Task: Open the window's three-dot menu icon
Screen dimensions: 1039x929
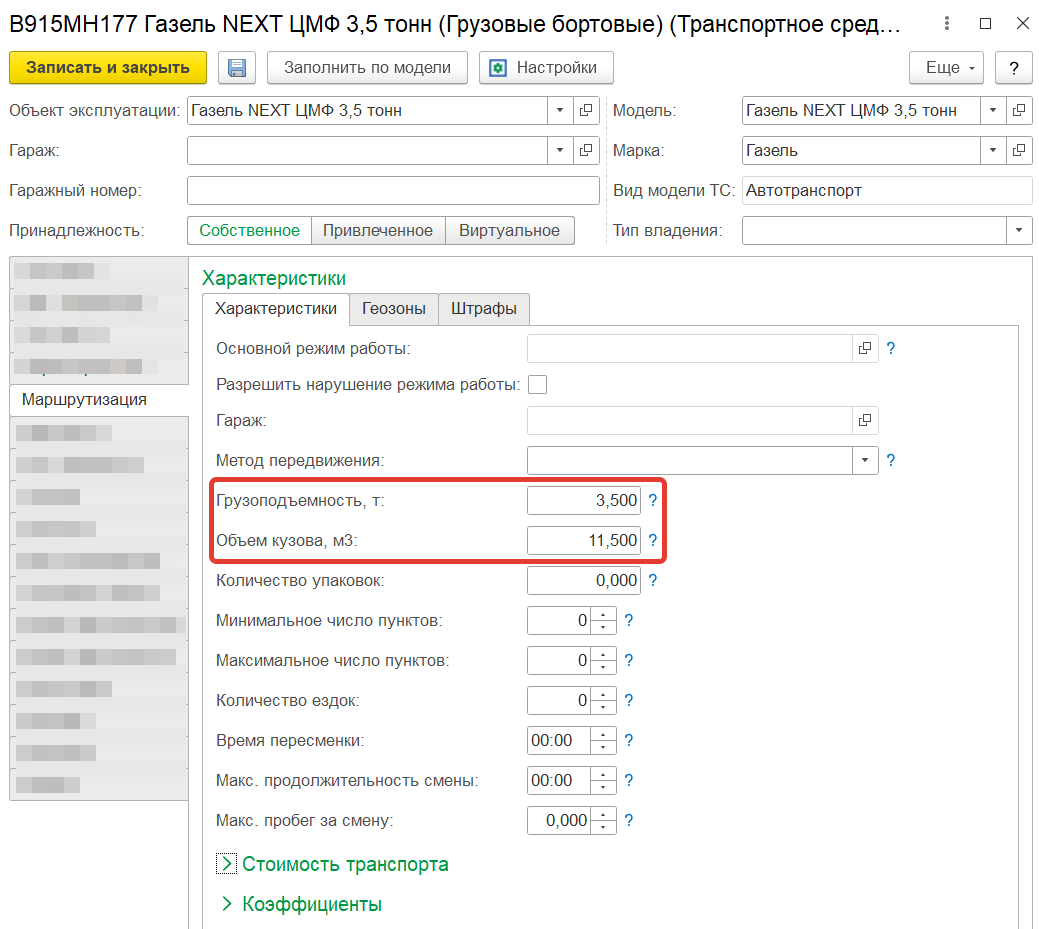Action: pos(947,24)
